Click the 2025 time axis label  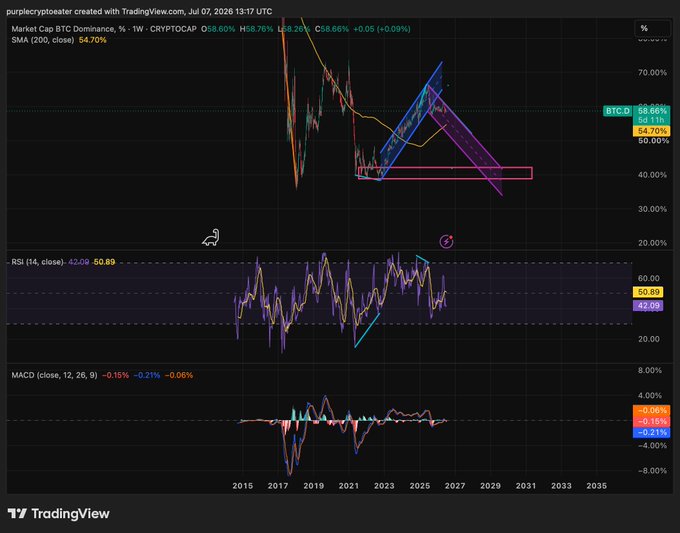pos(420,486)
